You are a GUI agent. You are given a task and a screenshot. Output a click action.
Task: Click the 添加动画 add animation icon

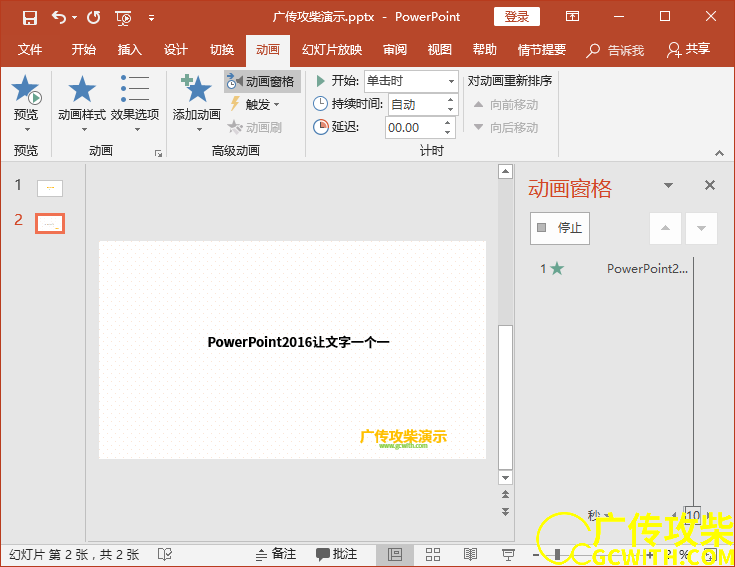click(196, 89)
